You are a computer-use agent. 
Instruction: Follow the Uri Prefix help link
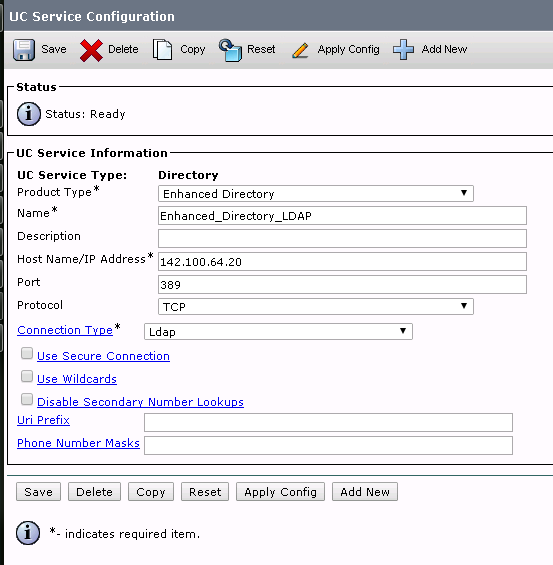coord(43,420)
